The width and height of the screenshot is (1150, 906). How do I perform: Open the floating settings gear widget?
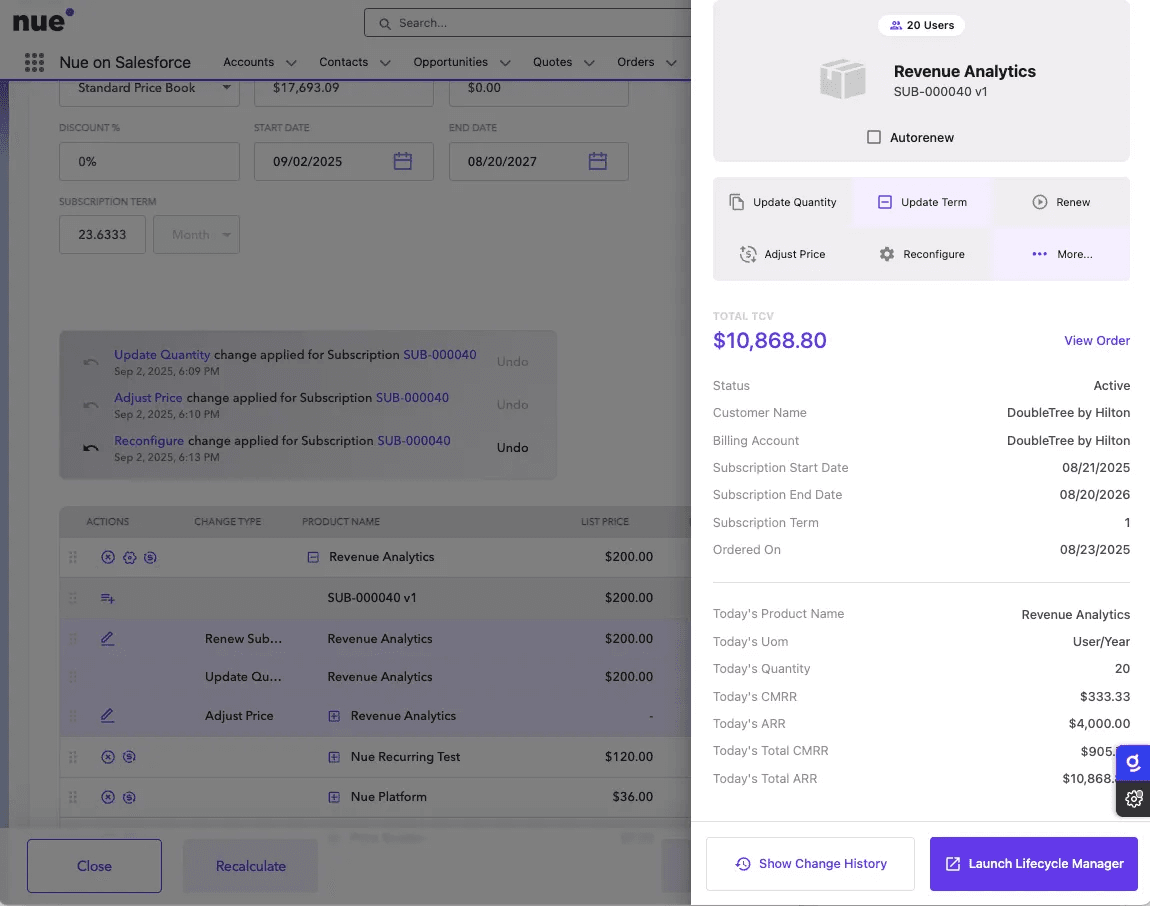pyautogui.click(x=1134, y=798)
